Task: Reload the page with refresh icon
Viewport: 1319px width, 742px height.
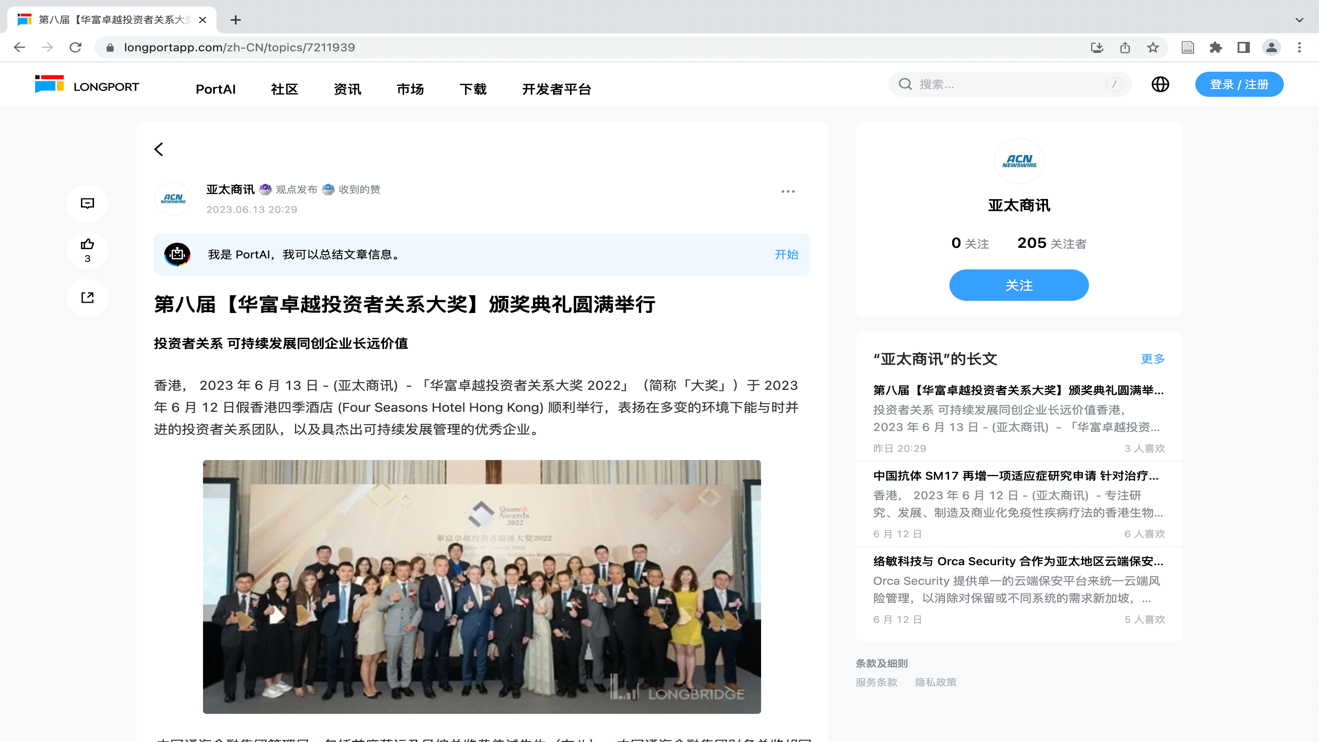Action: pos(75,47)
